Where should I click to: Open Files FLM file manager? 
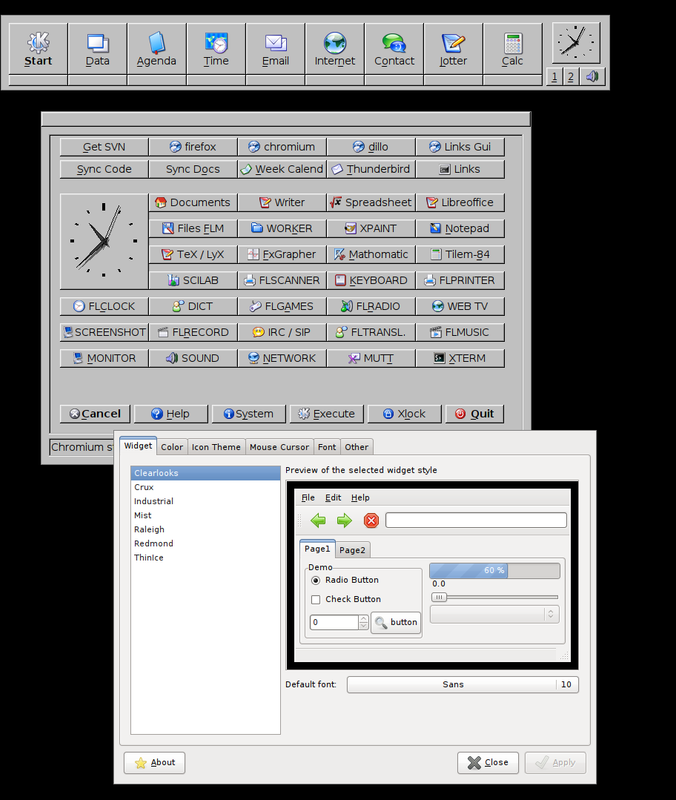click(193, 229)
